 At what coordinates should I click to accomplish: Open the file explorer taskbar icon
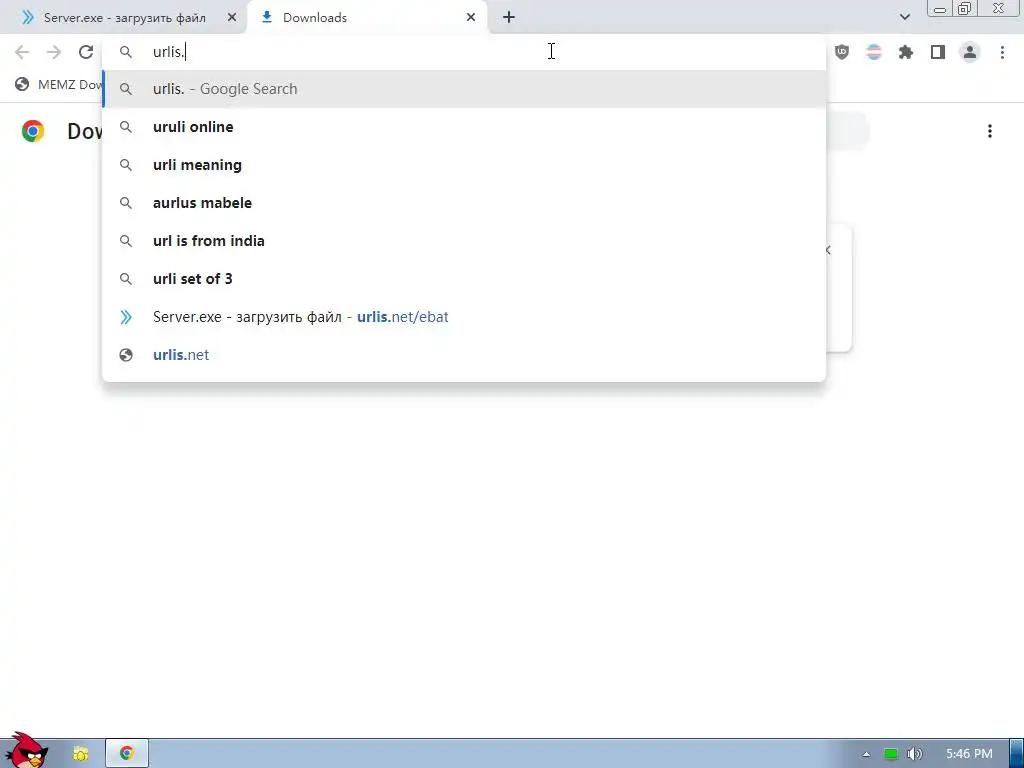pos(80,754)
